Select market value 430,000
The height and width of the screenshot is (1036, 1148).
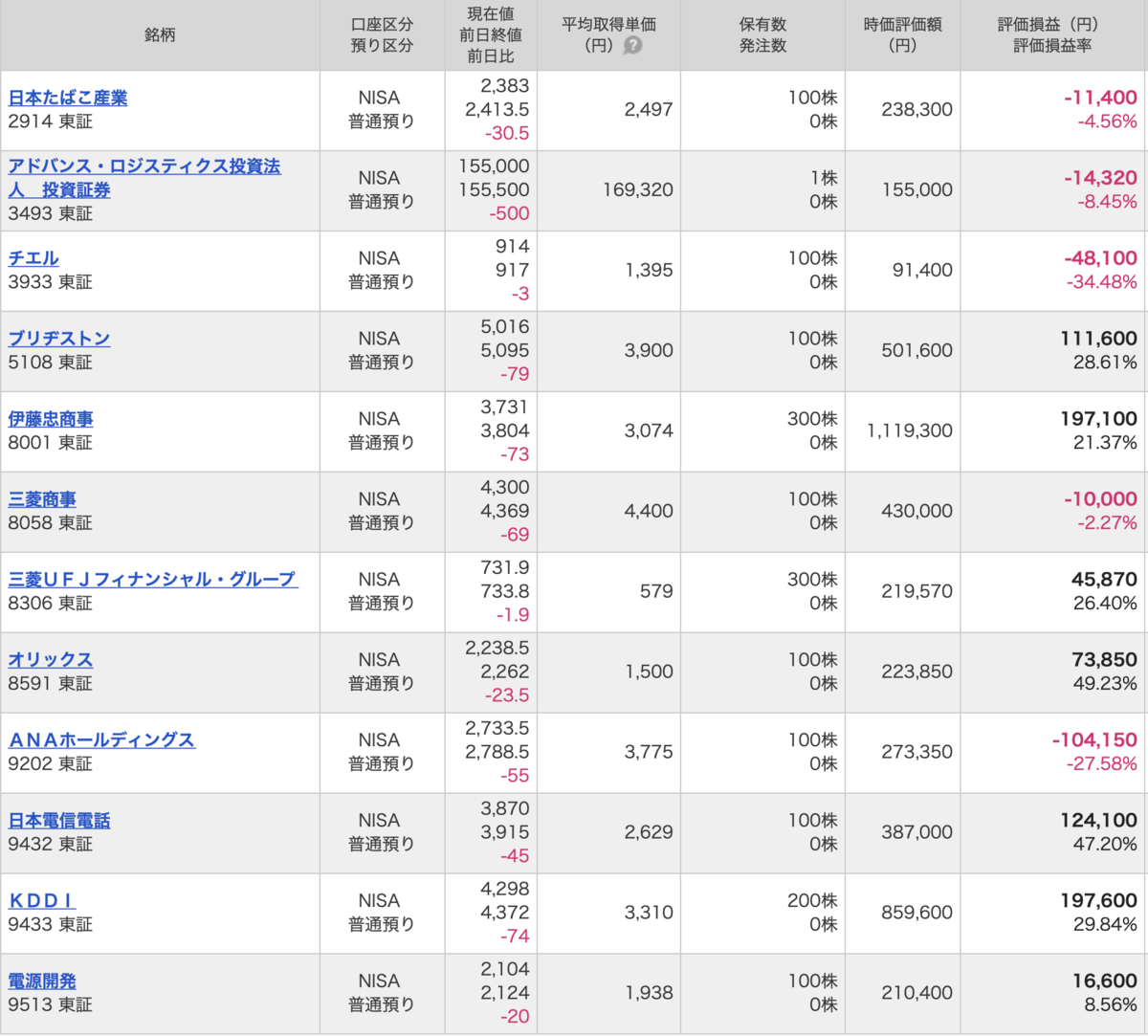(916, 511)
